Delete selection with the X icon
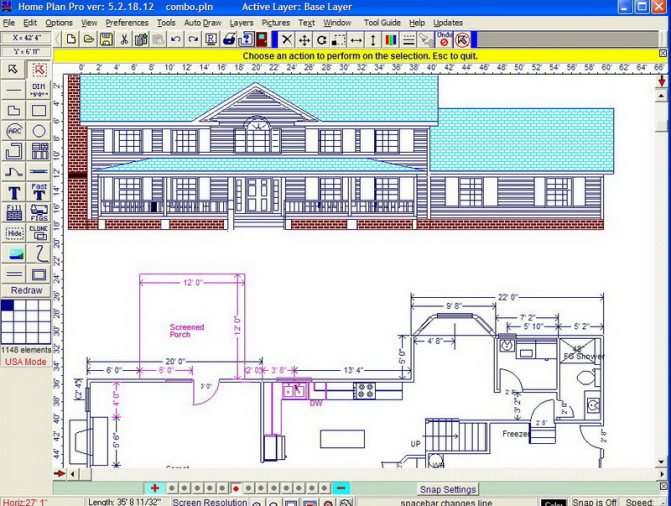The image size is (671, 506). point(287,40)
